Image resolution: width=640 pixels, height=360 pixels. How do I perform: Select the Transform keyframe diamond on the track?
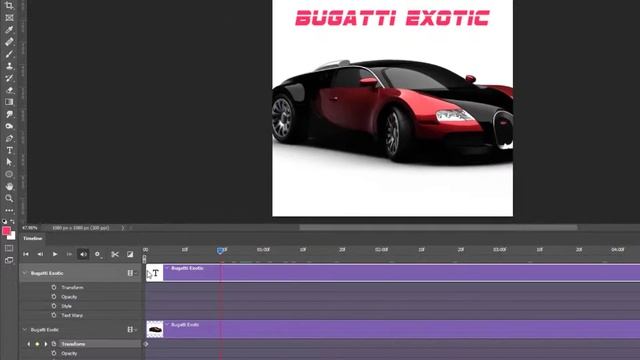pyautogui.click(x=146, y=344)
